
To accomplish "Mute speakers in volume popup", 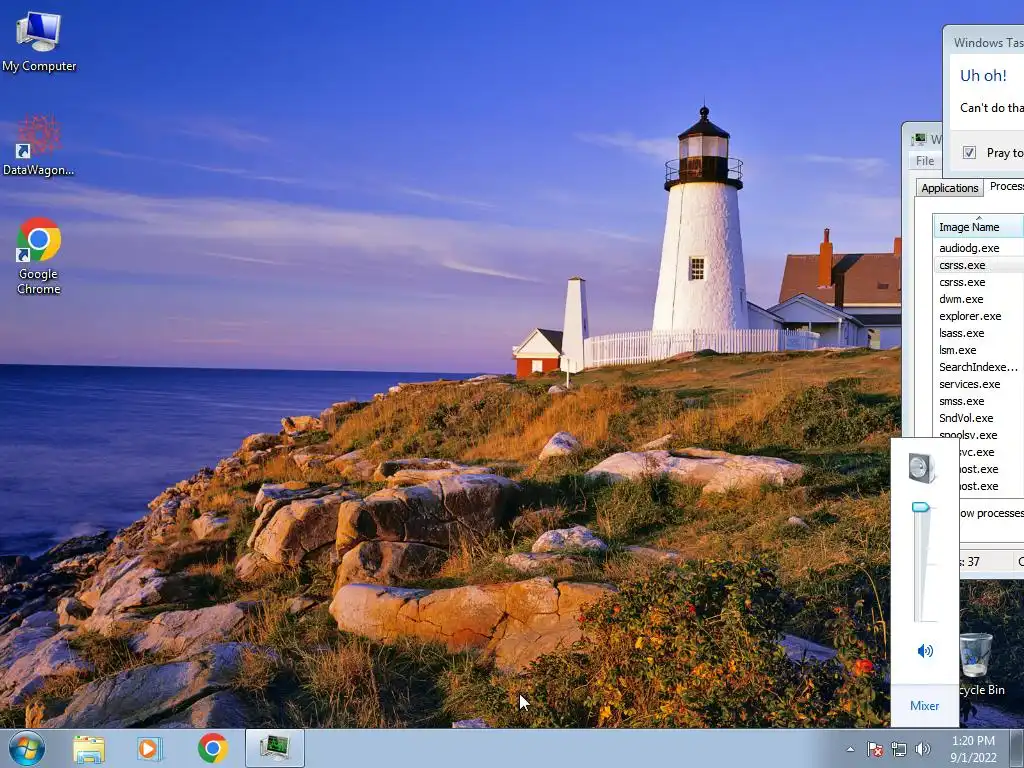I will click(x=925, y=650).
